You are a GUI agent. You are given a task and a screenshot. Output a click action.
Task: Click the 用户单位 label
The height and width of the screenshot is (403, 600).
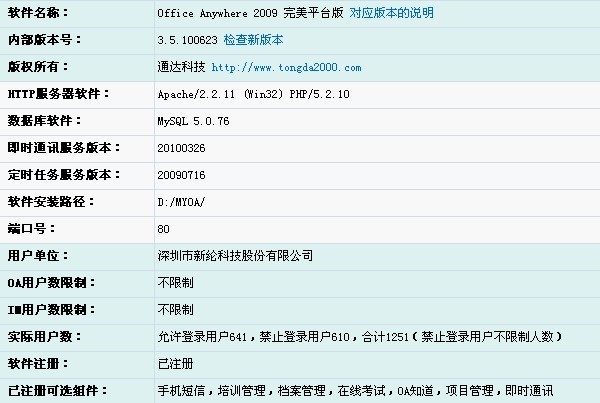38,256
